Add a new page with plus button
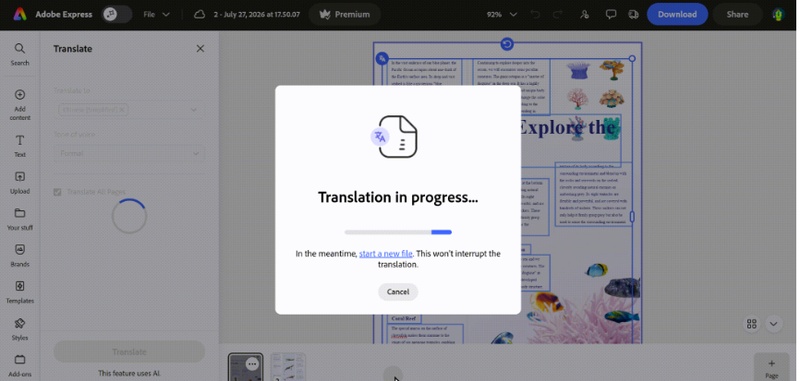This screenshot has width=800, height=381. coord(771,368)
